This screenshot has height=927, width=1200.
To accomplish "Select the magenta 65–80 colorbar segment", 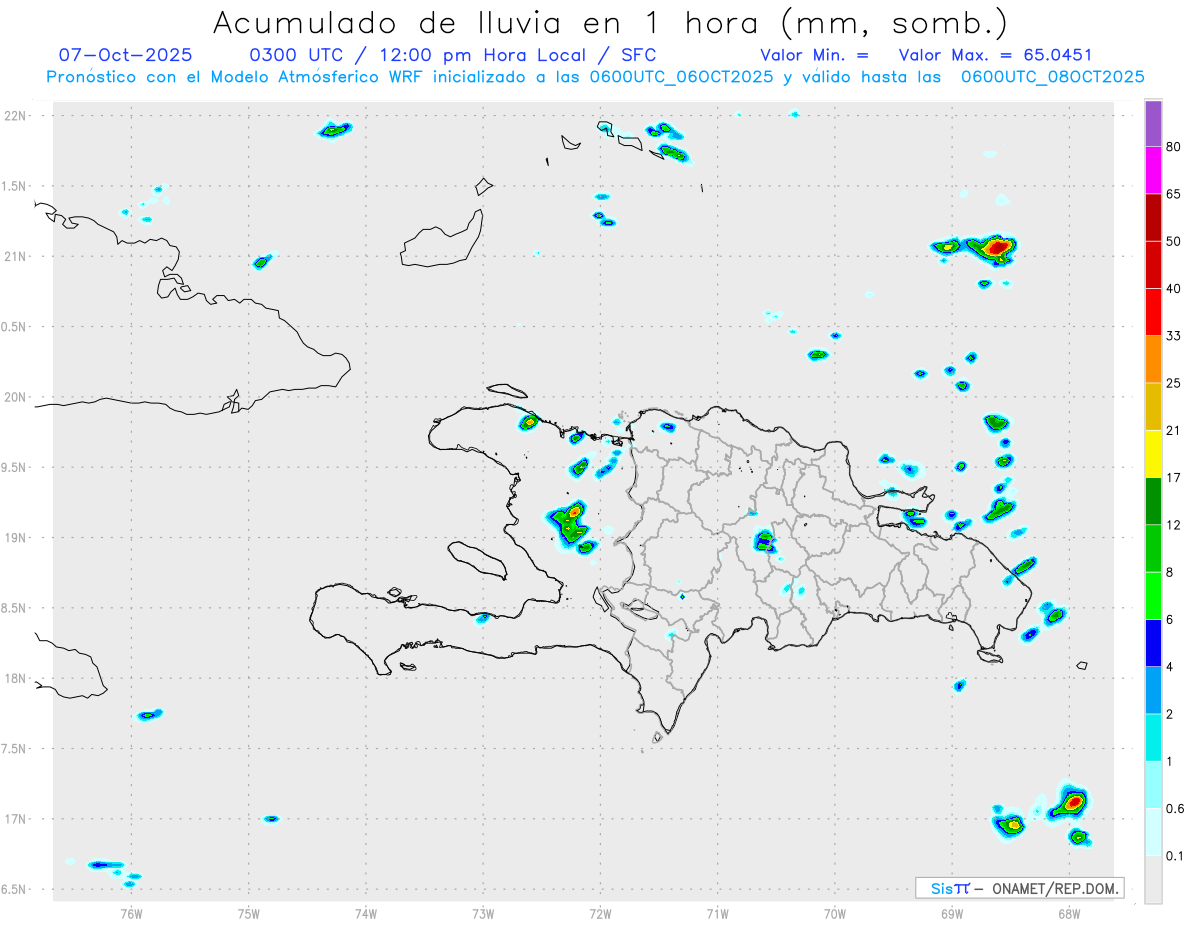I will pos(1153,171).
